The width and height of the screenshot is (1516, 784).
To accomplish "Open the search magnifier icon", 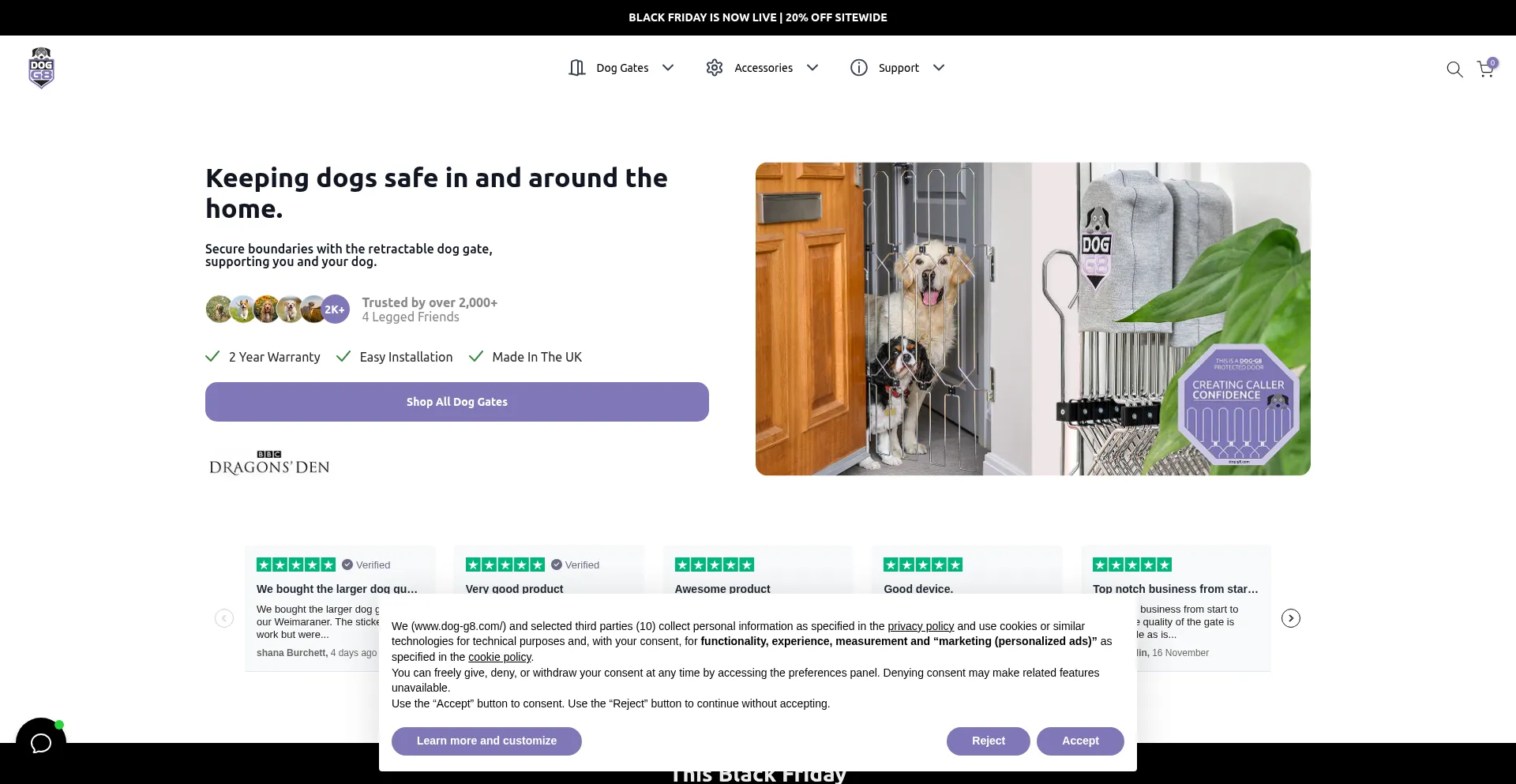I will pos(1454,69).
